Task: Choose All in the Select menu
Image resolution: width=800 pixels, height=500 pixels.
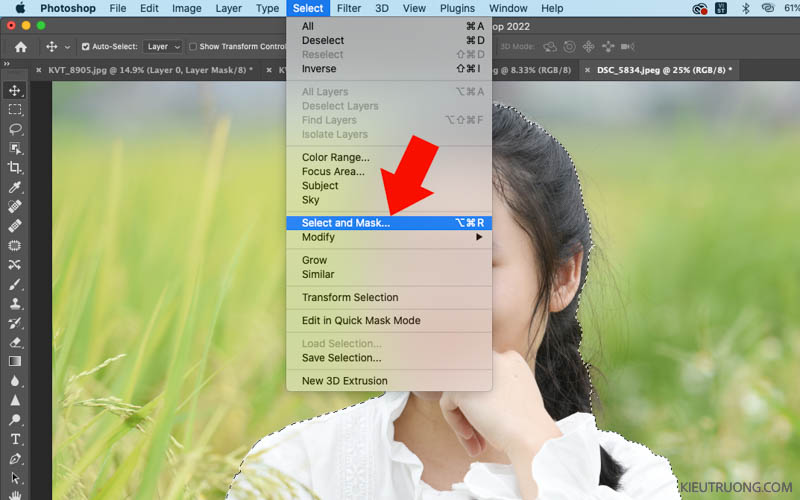Action: click(389, 26)
